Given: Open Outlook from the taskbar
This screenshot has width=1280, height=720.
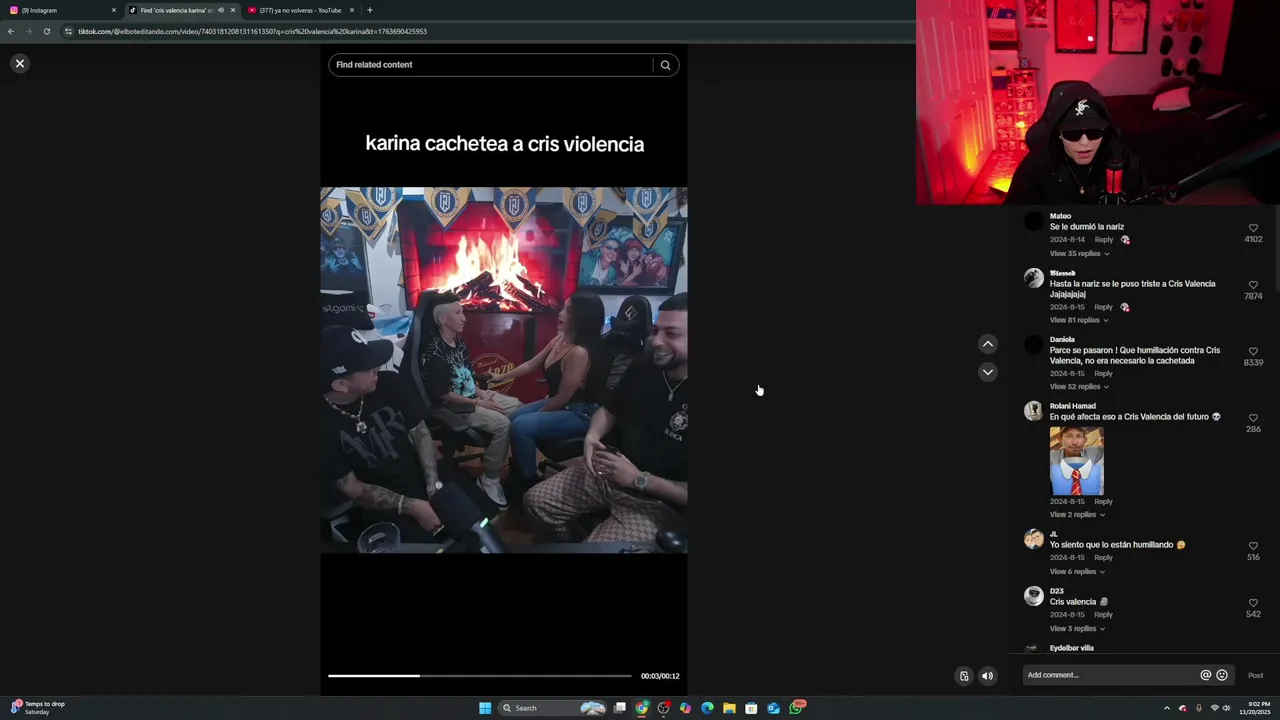Looking at the screenshot, I should 773,708.
